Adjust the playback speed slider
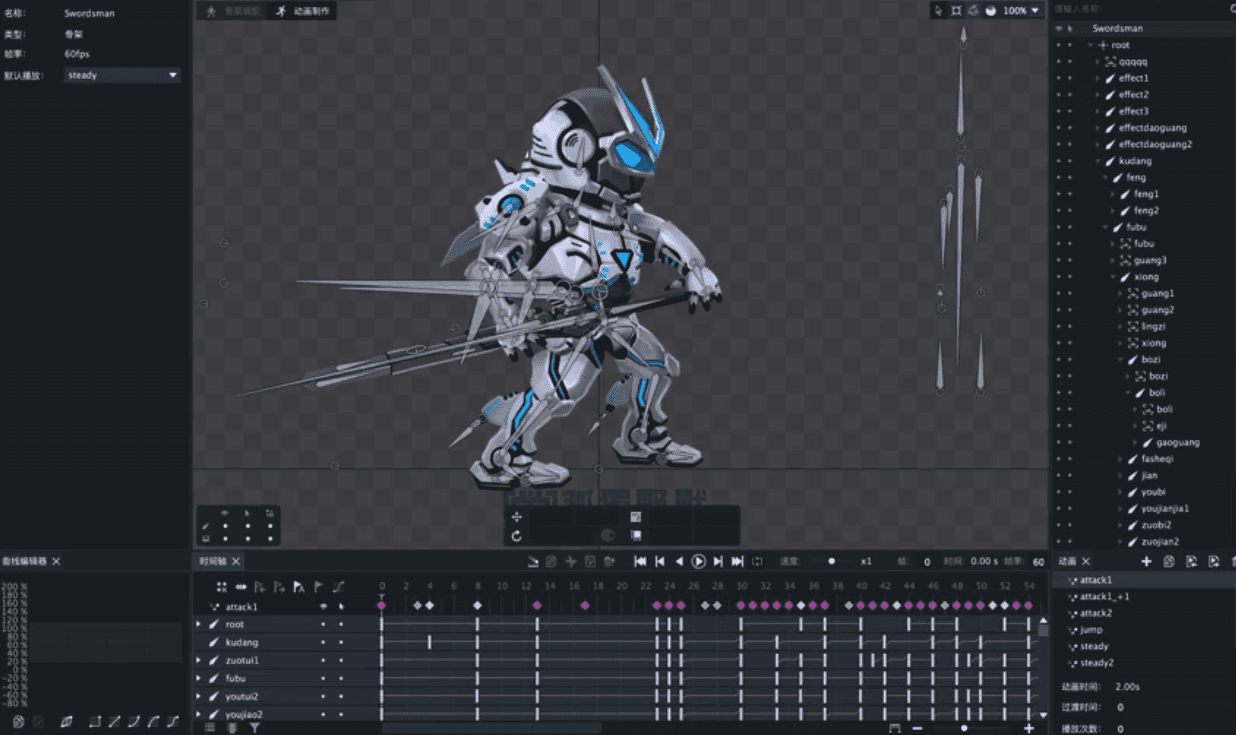This screenshot has width=1236, height=735. click(x=831, y=562)
